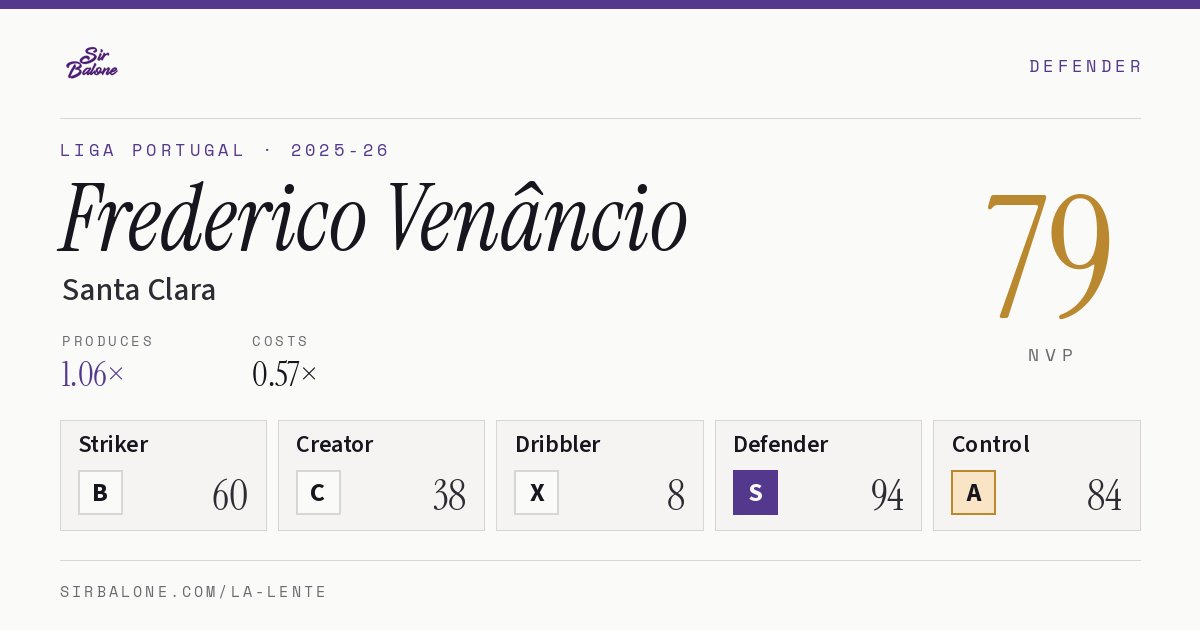Screen dimensions: 1200x630
Task: Click the Control score of 84
Action: click(x=1104, y=495)
